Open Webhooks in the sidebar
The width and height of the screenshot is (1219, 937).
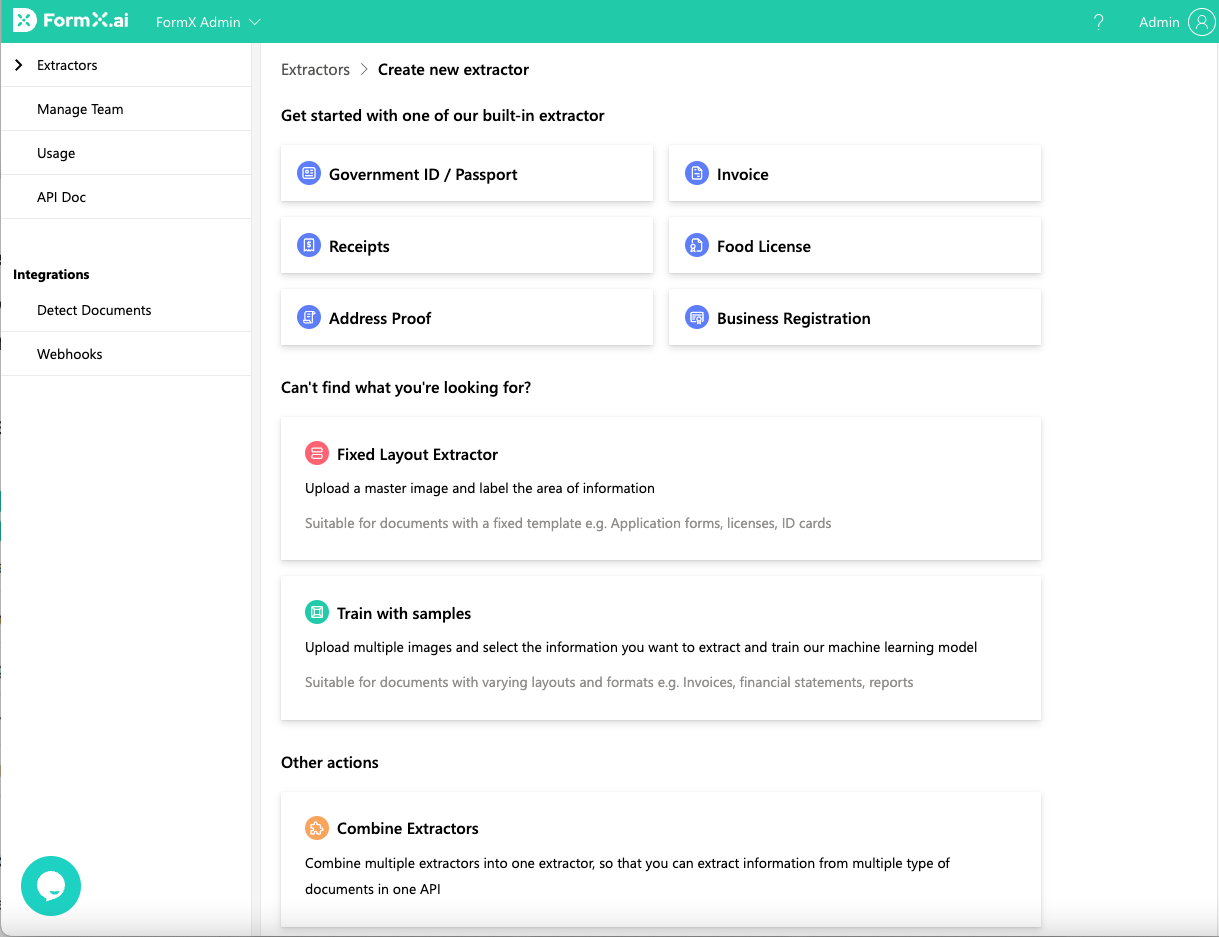click(126, 354)
